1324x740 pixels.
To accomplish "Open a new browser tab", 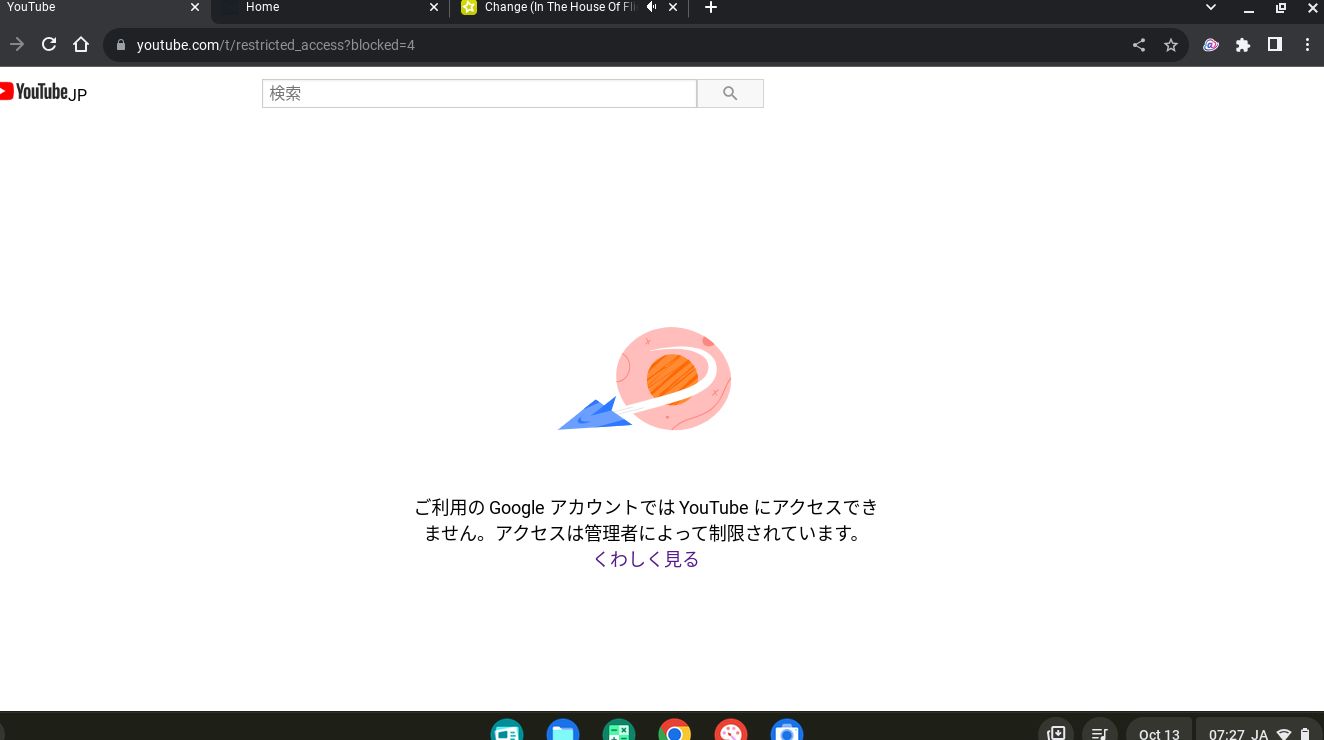I will 711,8.
